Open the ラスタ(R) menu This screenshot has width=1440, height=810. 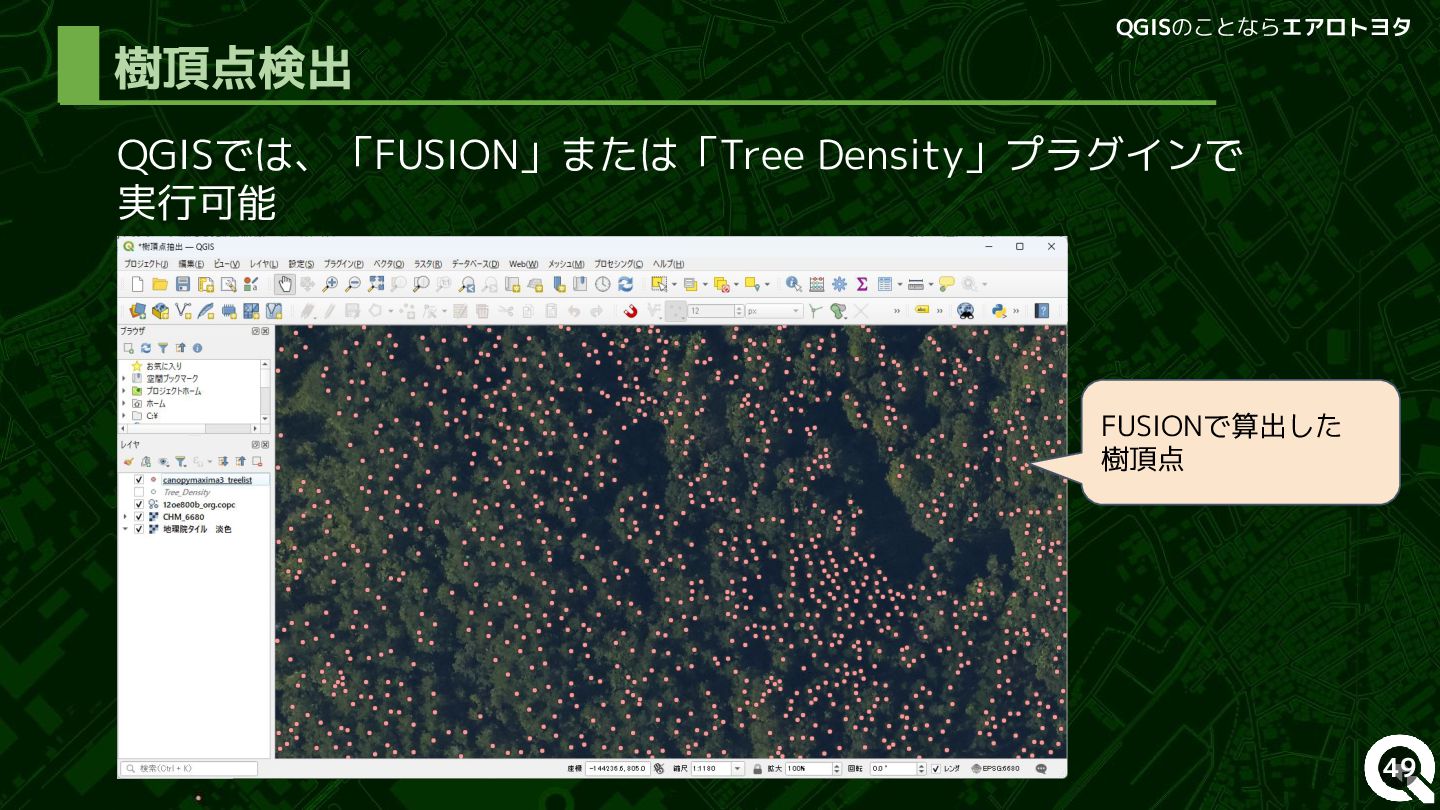[428, 264]
